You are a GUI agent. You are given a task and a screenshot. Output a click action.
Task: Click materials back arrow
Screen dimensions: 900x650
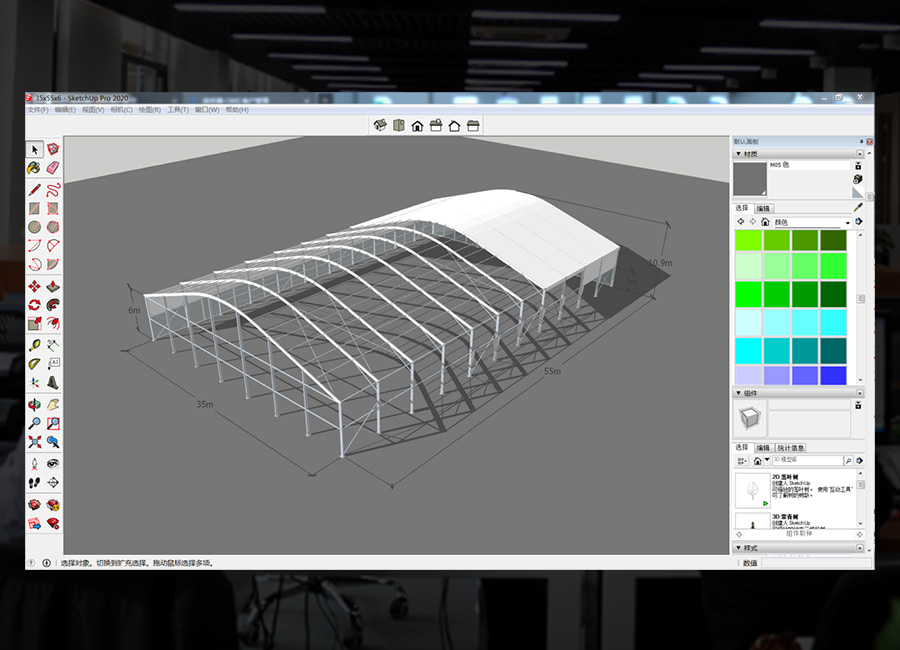tap(740, 222)
